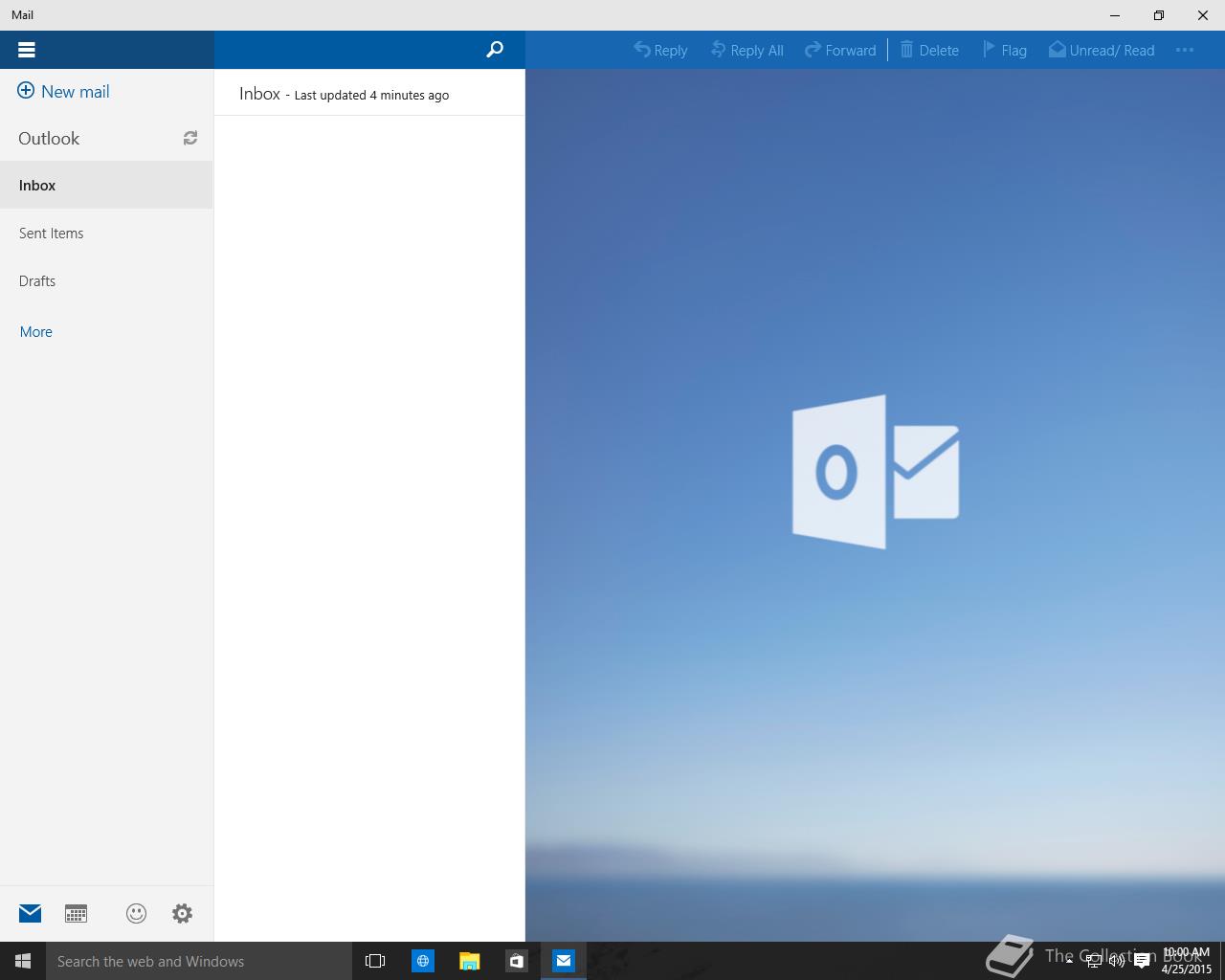Click the Search the web and Windows box
This screenshot has height=980, width=1225.
(199, 961)
